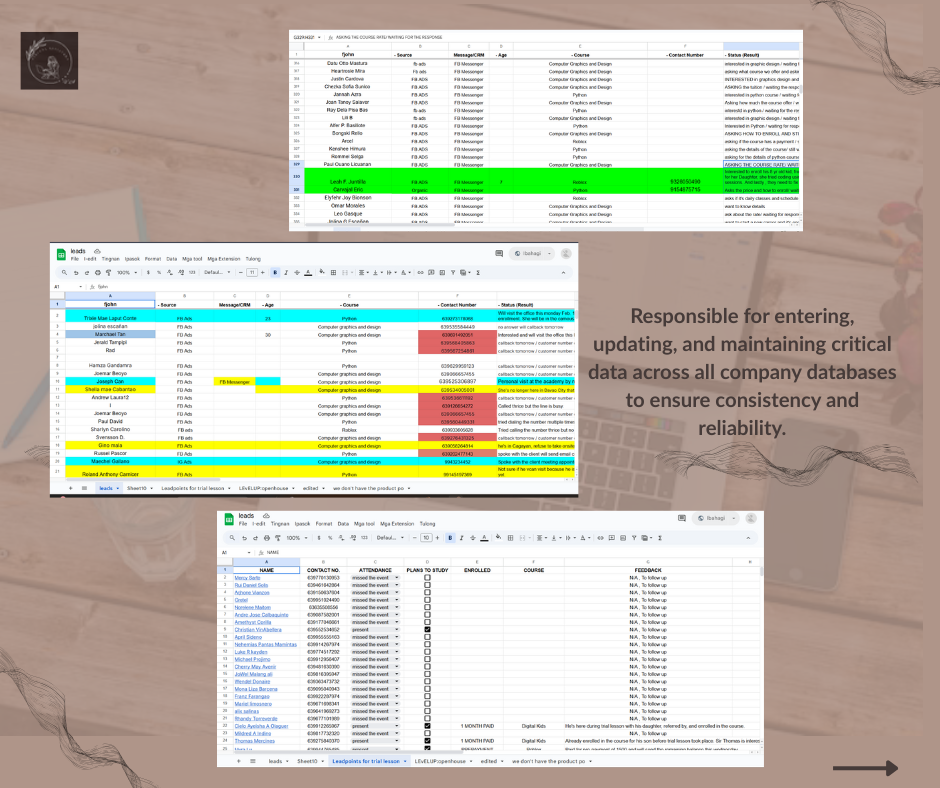Click currency format icon in bottom spreadsheet
Screen dimensions: 940x788
point(319,538)
